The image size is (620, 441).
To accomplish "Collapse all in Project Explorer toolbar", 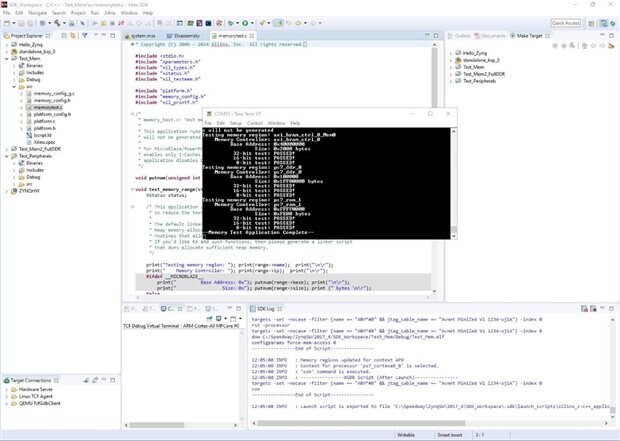I will (66, 35).
